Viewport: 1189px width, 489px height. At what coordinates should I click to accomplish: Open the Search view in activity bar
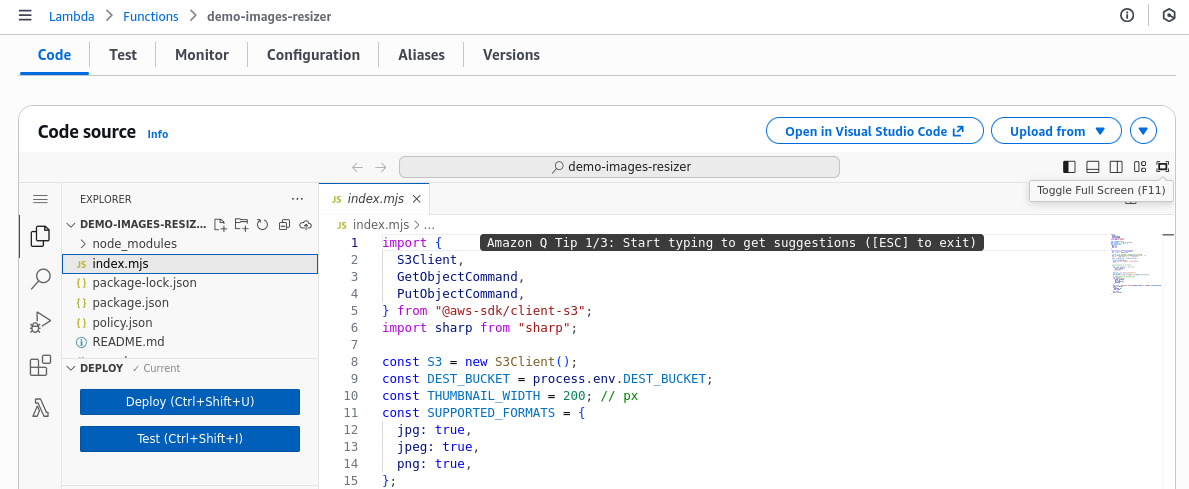[40, 279]
